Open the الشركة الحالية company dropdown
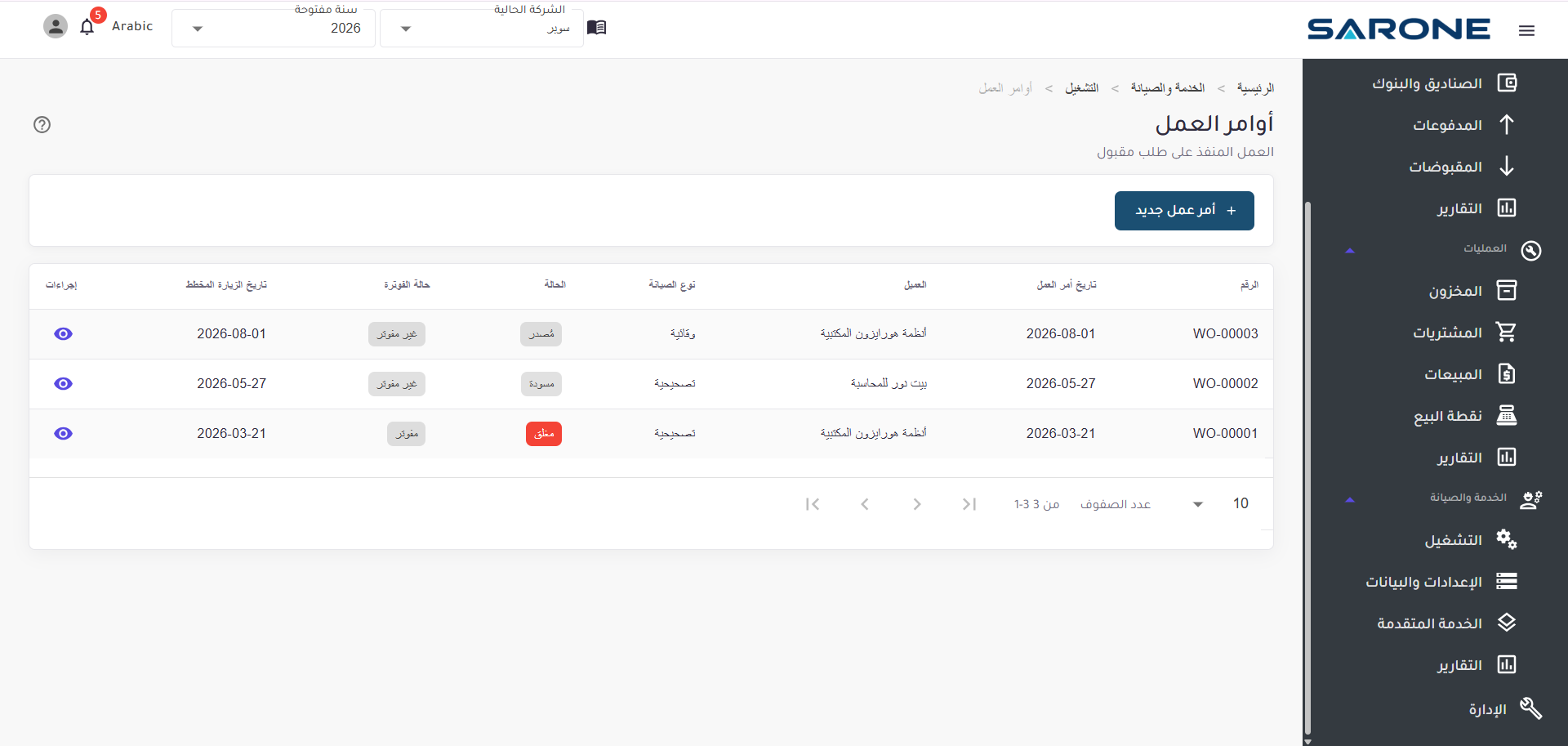Viewport: 1568px width, 746px height. [x=482, y=28]
